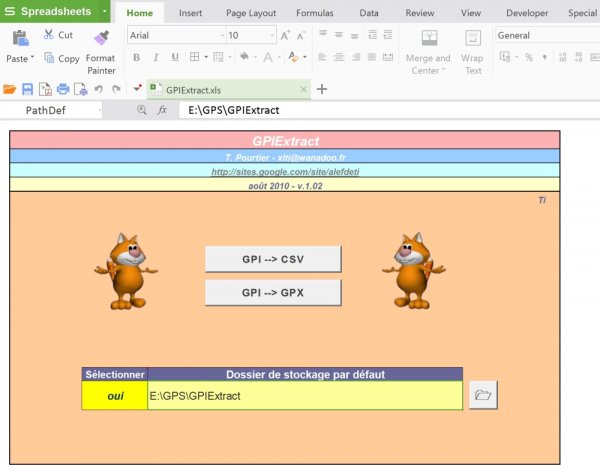Click the Format Painter icon
This screenshot has height=475, width=600.
(100, 39)
